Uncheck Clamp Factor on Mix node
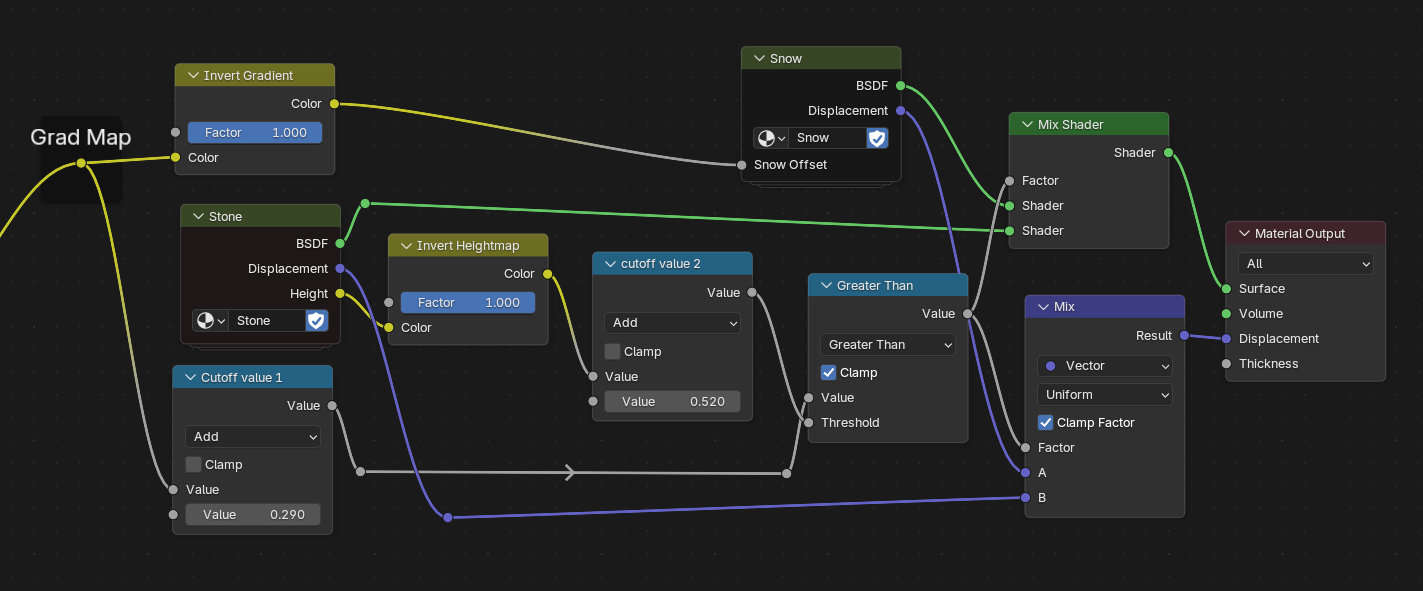The width and height of the screenshot is (1423, 591). tap(1045, 423)
